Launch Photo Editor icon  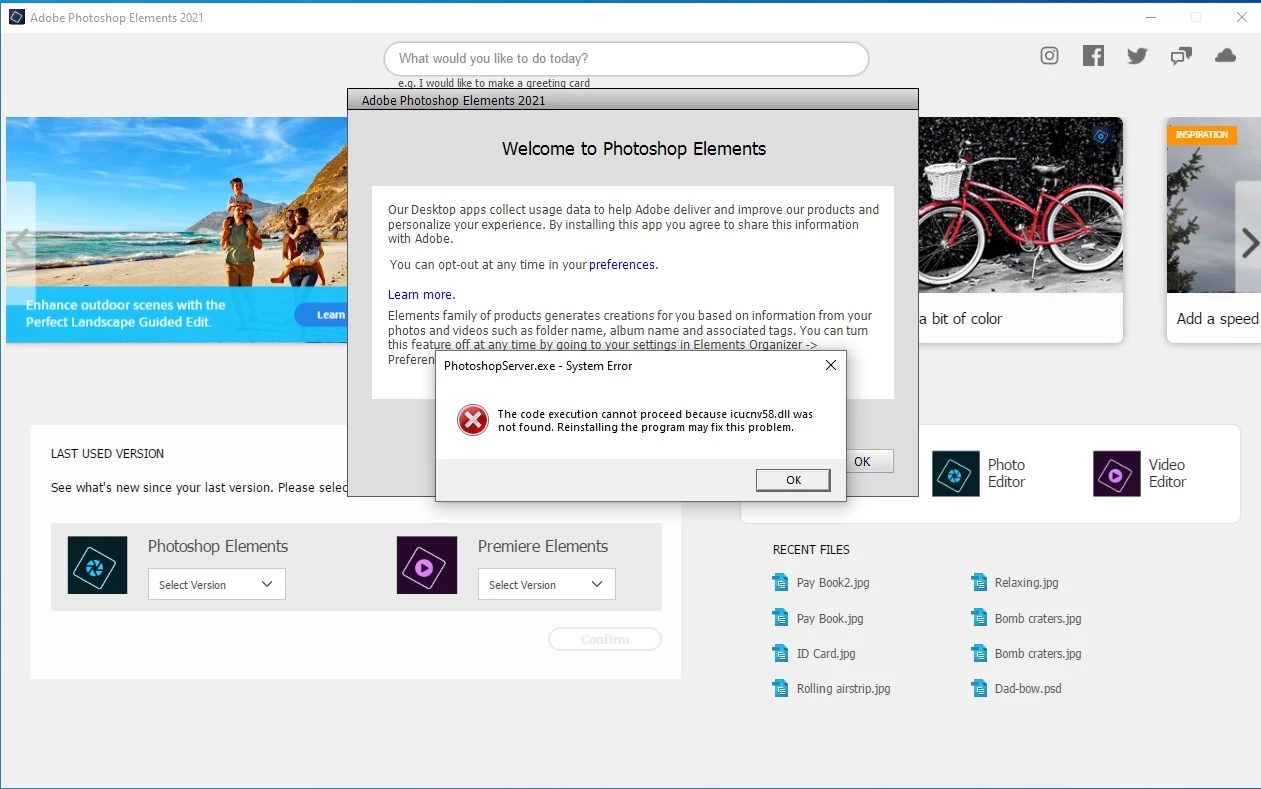[x=956, y=474]
